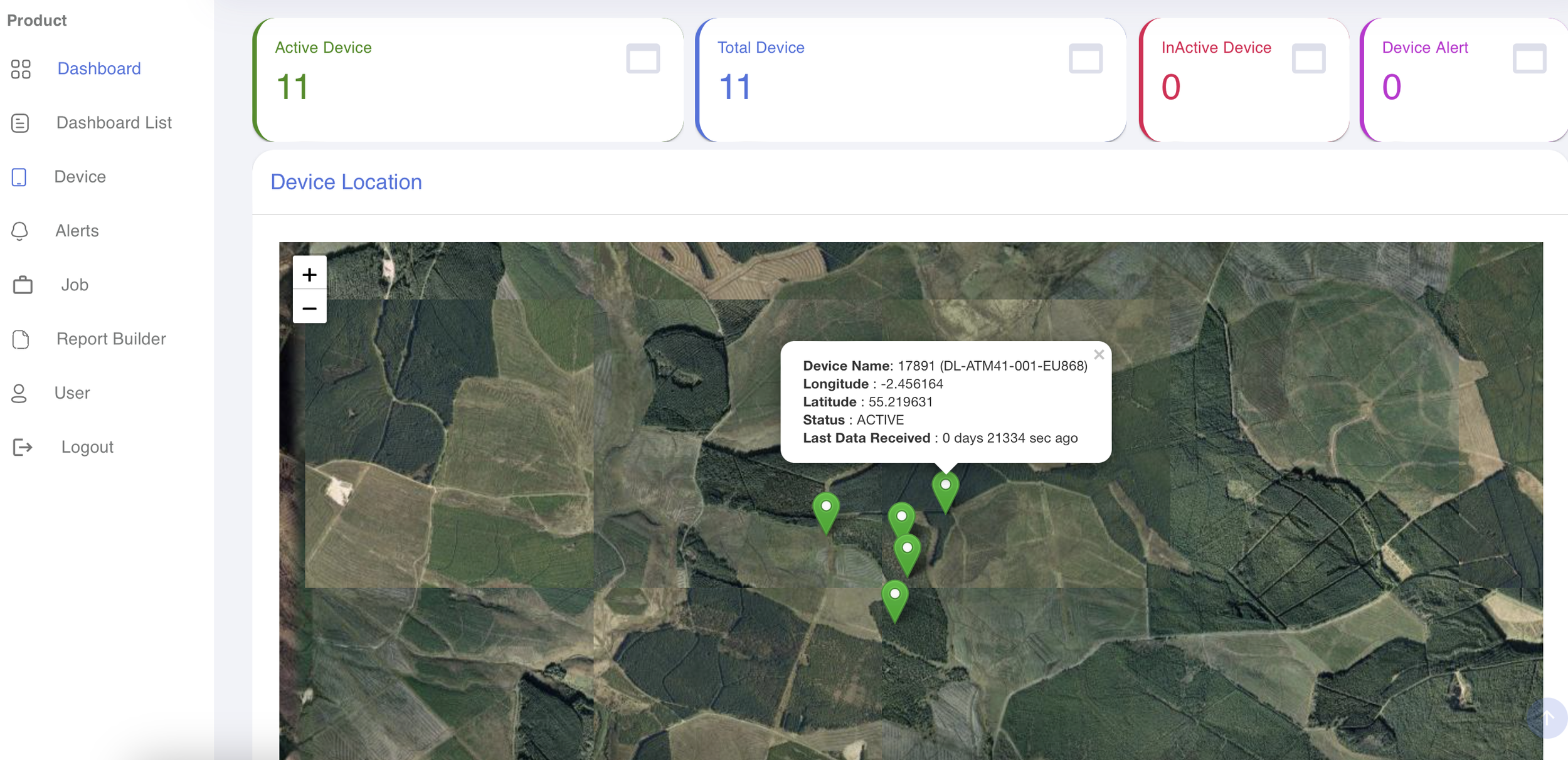This screenshot has width=1568, height=760.
Task: Zoom in on the map
Action: (309, 274)
